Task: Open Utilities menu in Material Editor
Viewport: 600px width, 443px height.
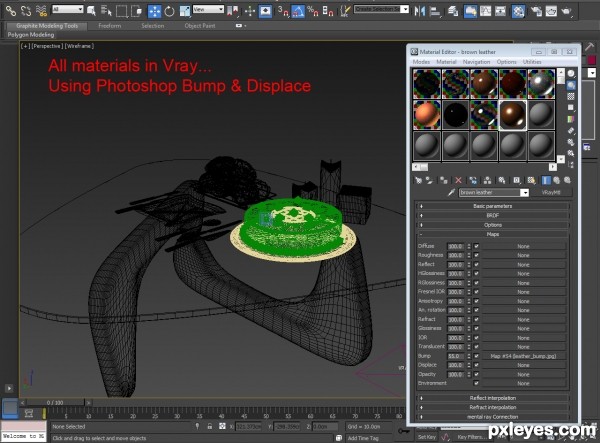Action: (532, 62)
